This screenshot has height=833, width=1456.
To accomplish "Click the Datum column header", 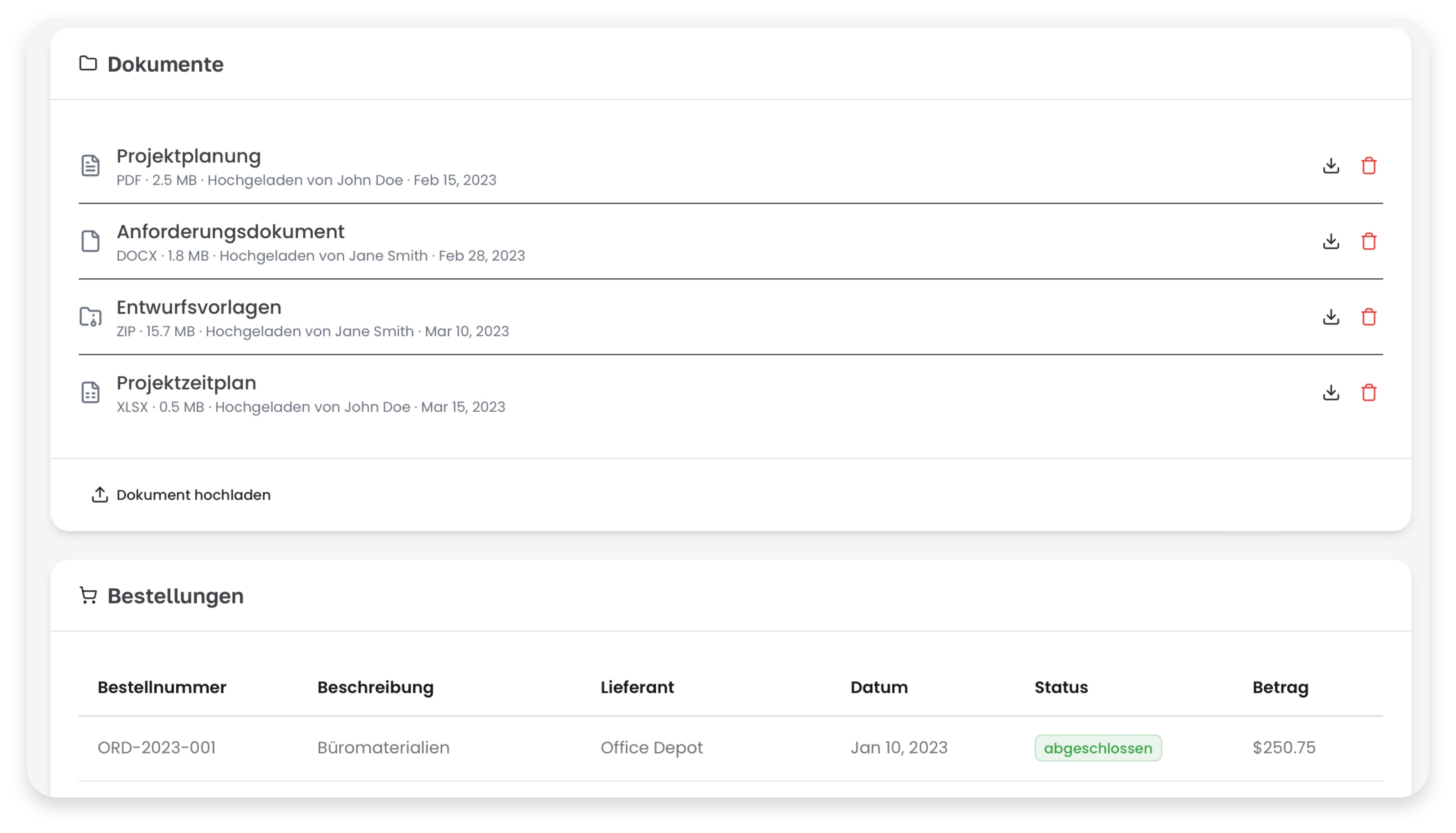I will click(879, 687).
